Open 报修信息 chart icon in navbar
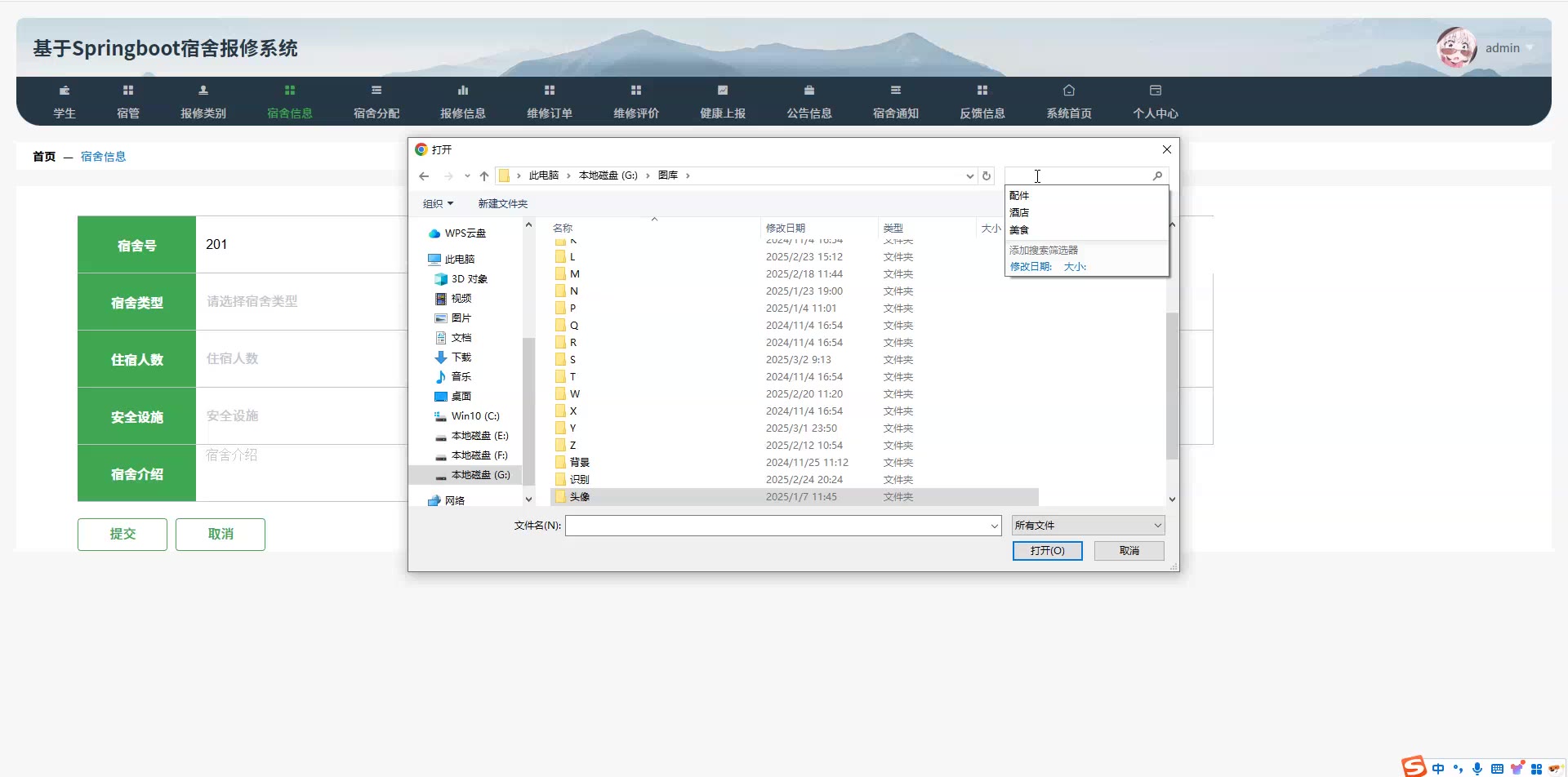Screen dimensions: 1568x777 click(x=463, y=91)
